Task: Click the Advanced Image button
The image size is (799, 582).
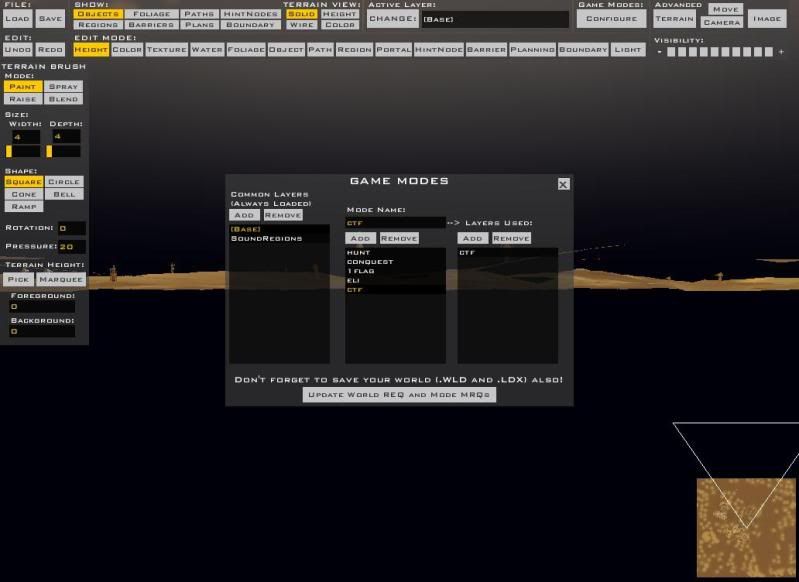Action: 767,19
